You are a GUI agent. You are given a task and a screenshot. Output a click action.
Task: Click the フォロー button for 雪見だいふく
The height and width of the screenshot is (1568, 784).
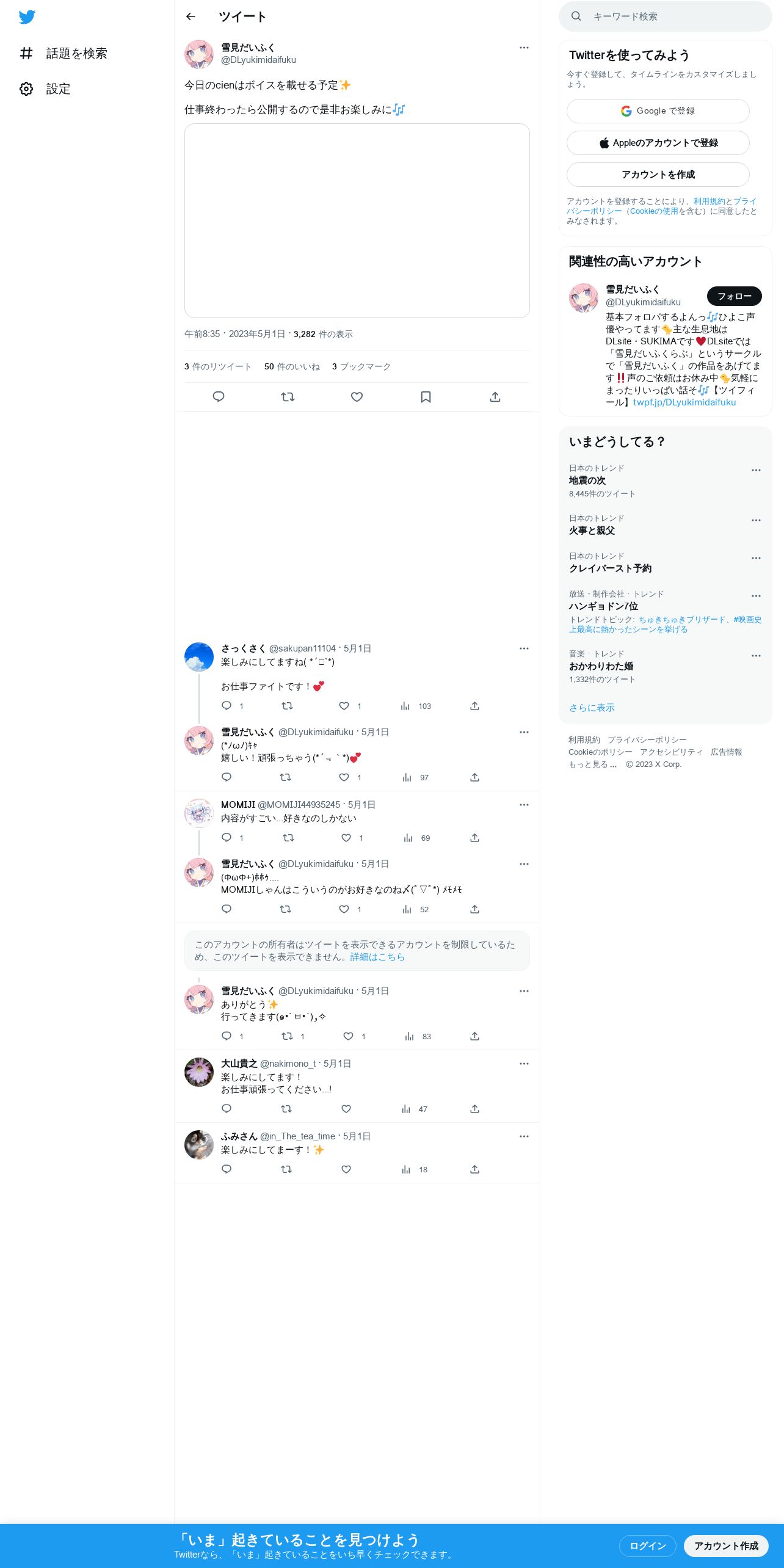tap(735, 296)
